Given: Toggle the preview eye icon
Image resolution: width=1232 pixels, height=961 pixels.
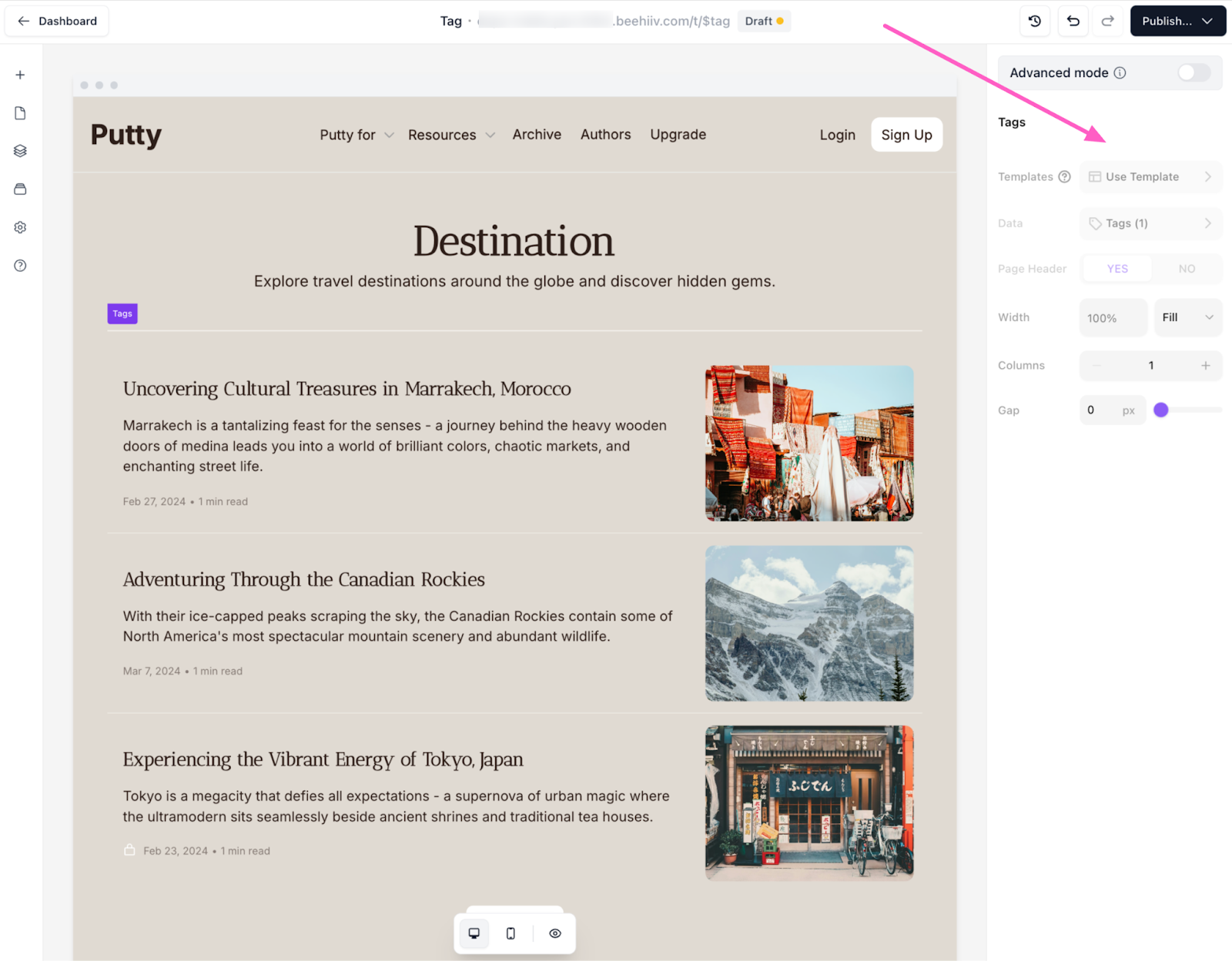Looking at the screenshot, I should [x=555, y=933].
